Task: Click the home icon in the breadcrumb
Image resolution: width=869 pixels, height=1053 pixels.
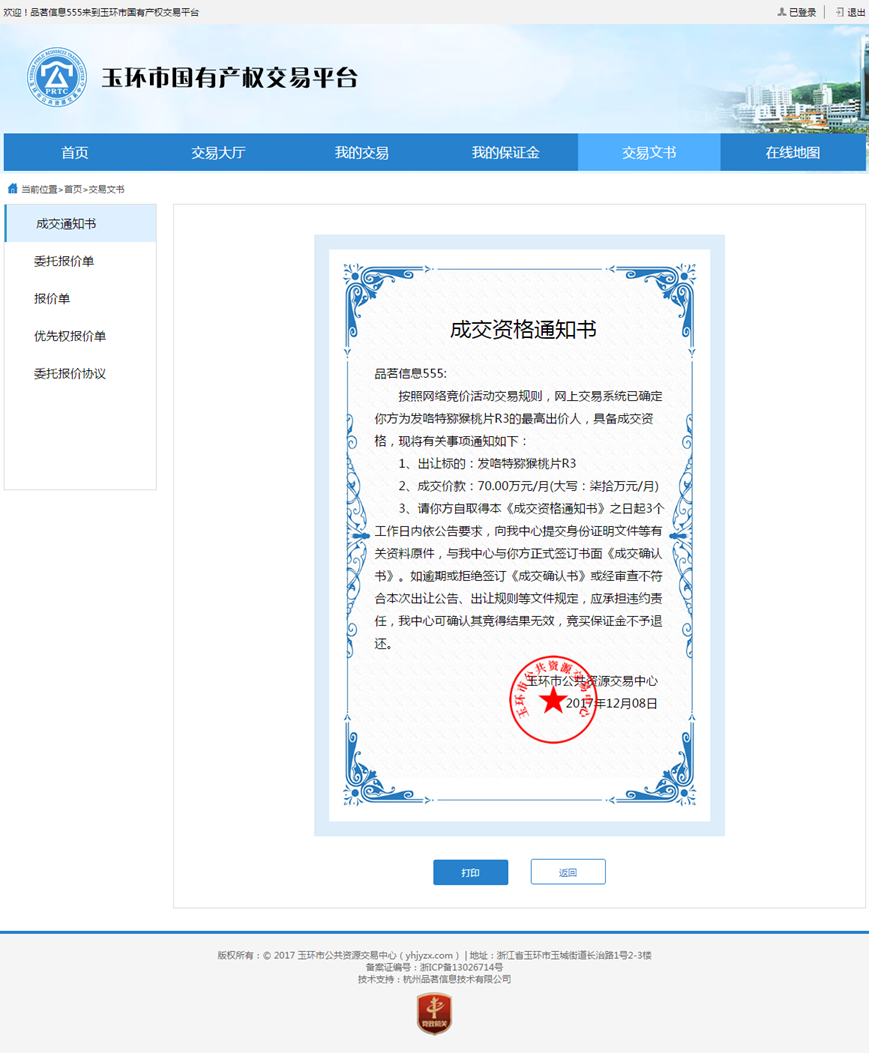Action: 12,188
